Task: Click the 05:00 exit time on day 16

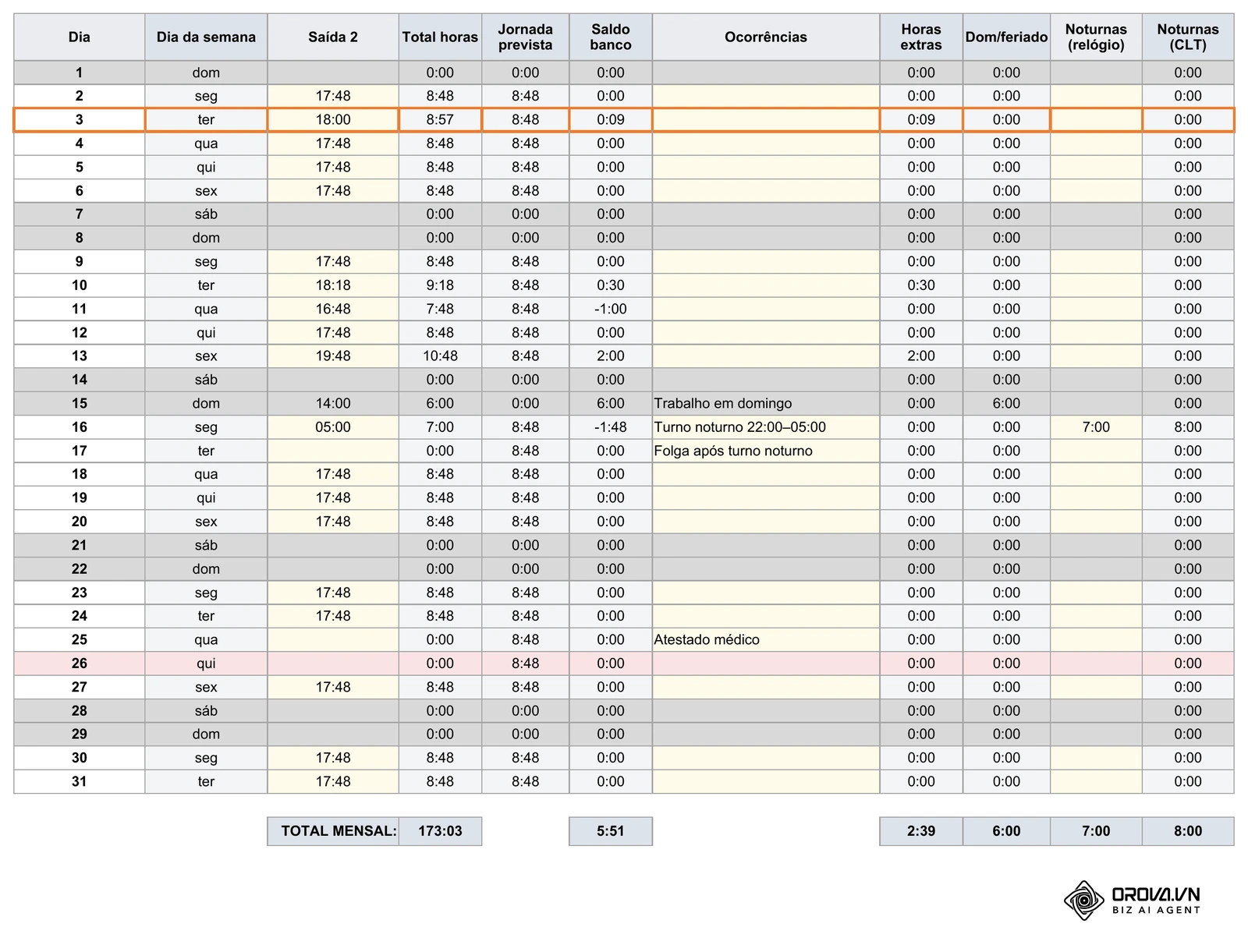Action: (333, 427)
